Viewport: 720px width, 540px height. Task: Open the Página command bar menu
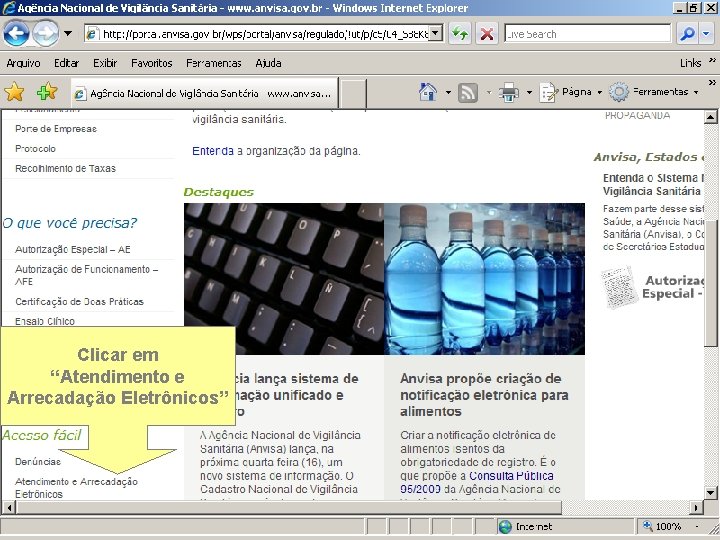coord(571,92)
